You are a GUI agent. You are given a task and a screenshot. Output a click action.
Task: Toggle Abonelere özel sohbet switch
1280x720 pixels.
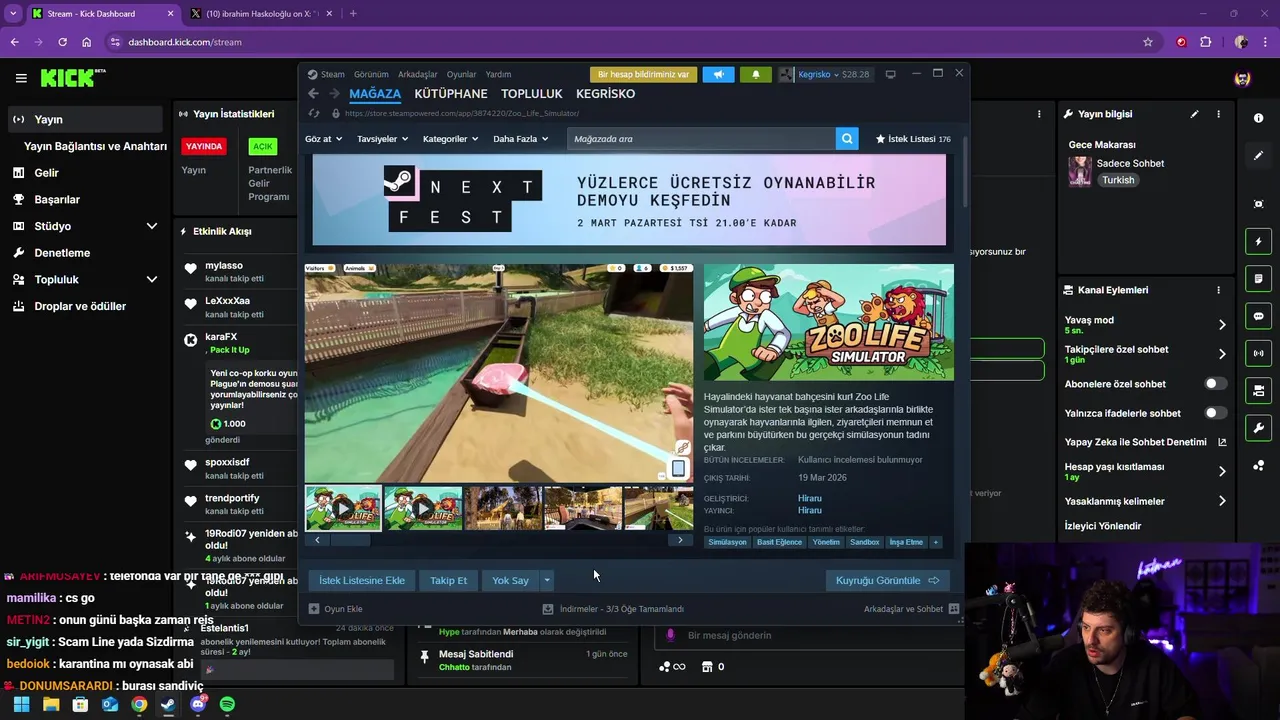tap(1215, 384)
